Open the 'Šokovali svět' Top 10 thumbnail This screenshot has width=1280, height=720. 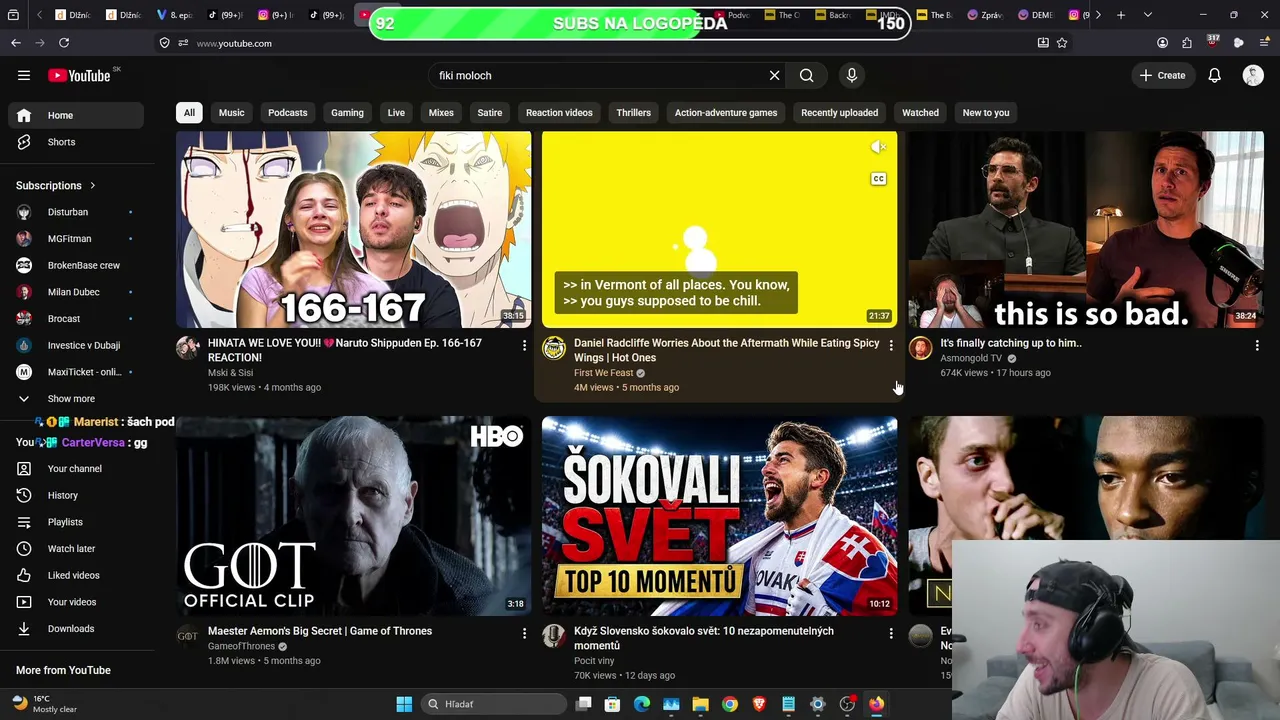(x=720, y=515)
